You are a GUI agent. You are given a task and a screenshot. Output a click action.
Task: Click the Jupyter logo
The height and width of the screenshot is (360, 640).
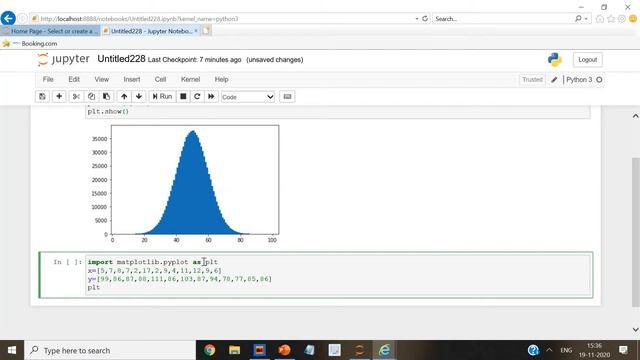[x=63, y=60]
